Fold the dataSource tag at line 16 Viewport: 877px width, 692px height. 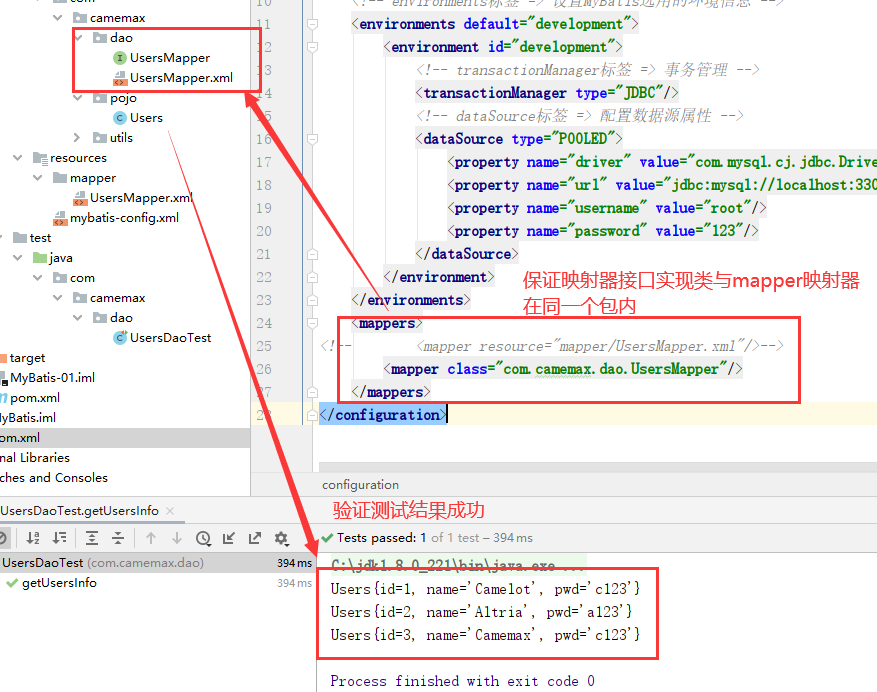point(313,139)
